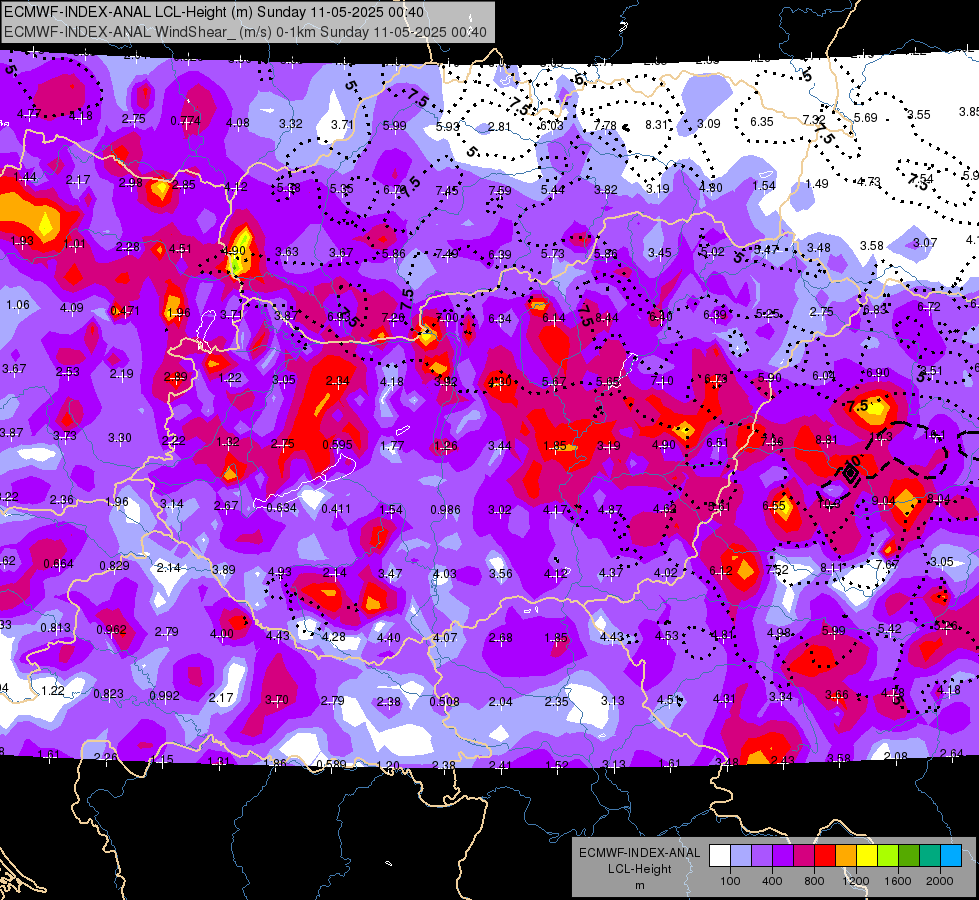Click the grid value 8.31
Screen dimensions: 979x900
tap(656, 125)
